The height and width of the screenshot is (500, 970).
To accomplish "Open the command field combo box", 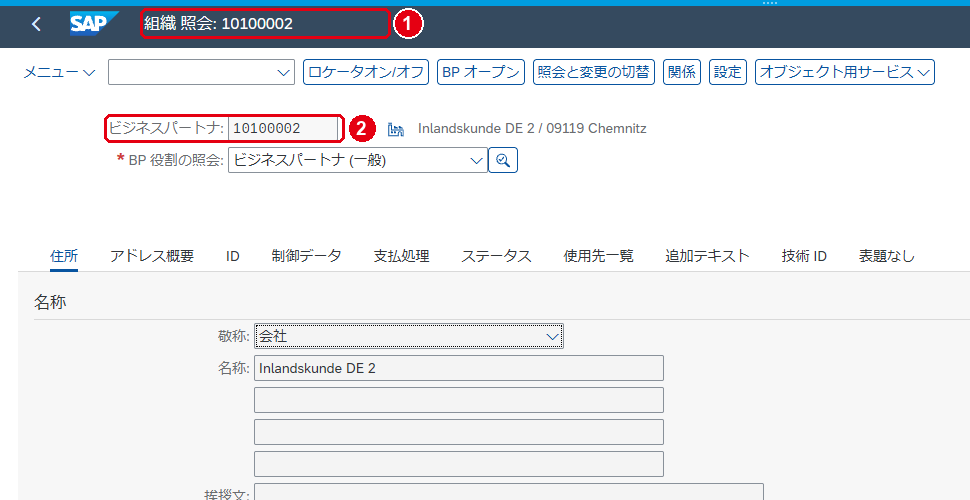I will coord(201,72).
